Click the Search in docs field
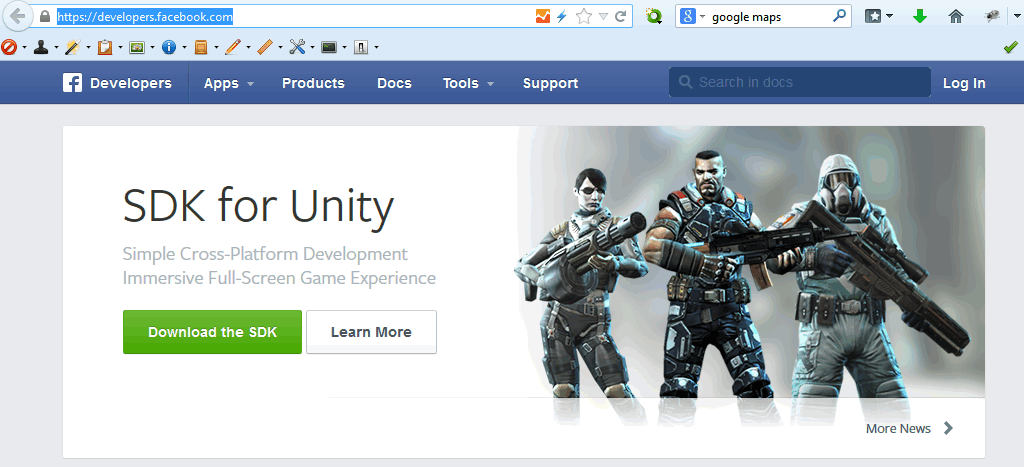The width and height of the screenshot is (1024, 467). click(x=799, y=82)
